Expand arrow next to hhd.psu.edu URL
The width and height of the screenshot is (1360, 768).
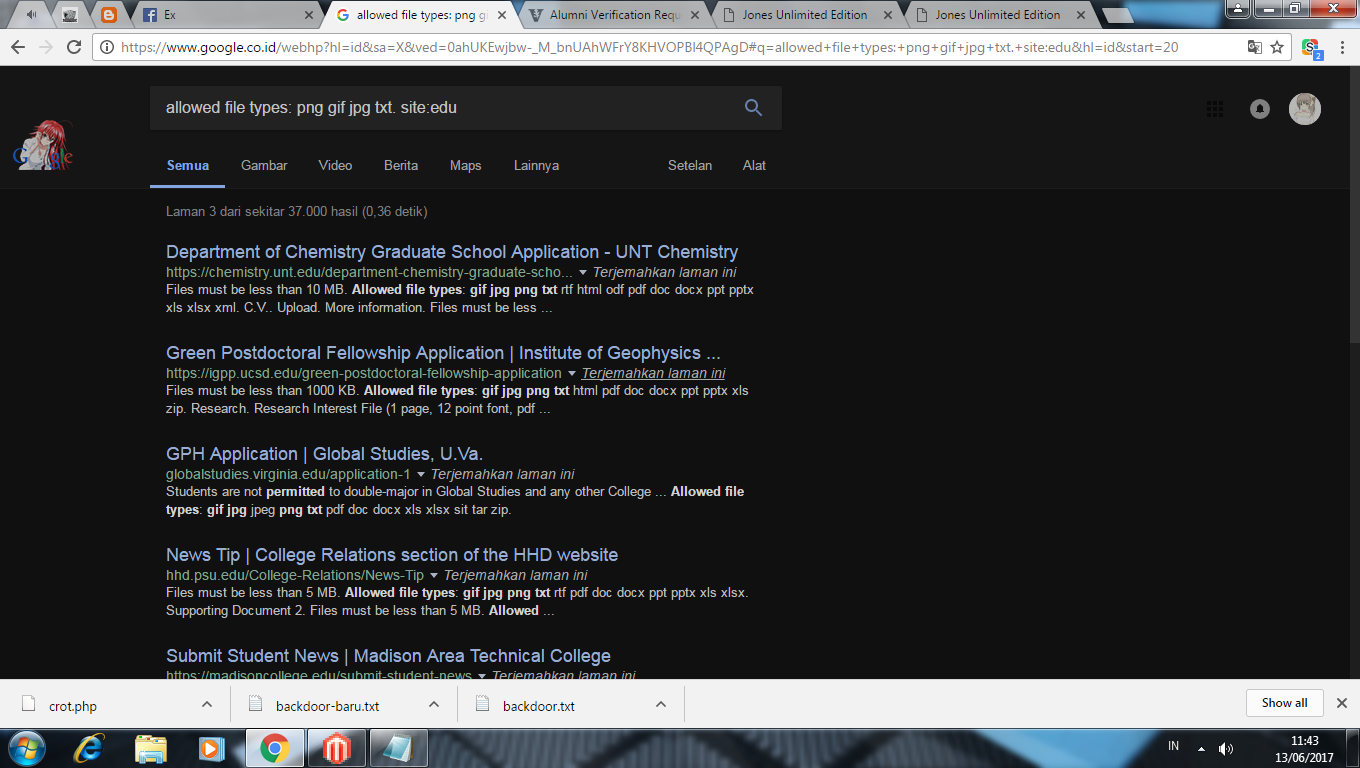coord(434,575)
